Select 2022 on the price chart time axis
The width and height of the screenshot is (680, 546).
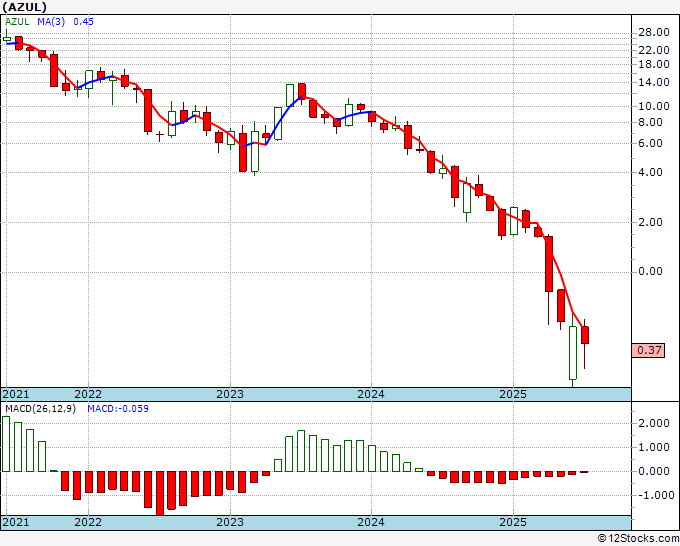(88, 394)
